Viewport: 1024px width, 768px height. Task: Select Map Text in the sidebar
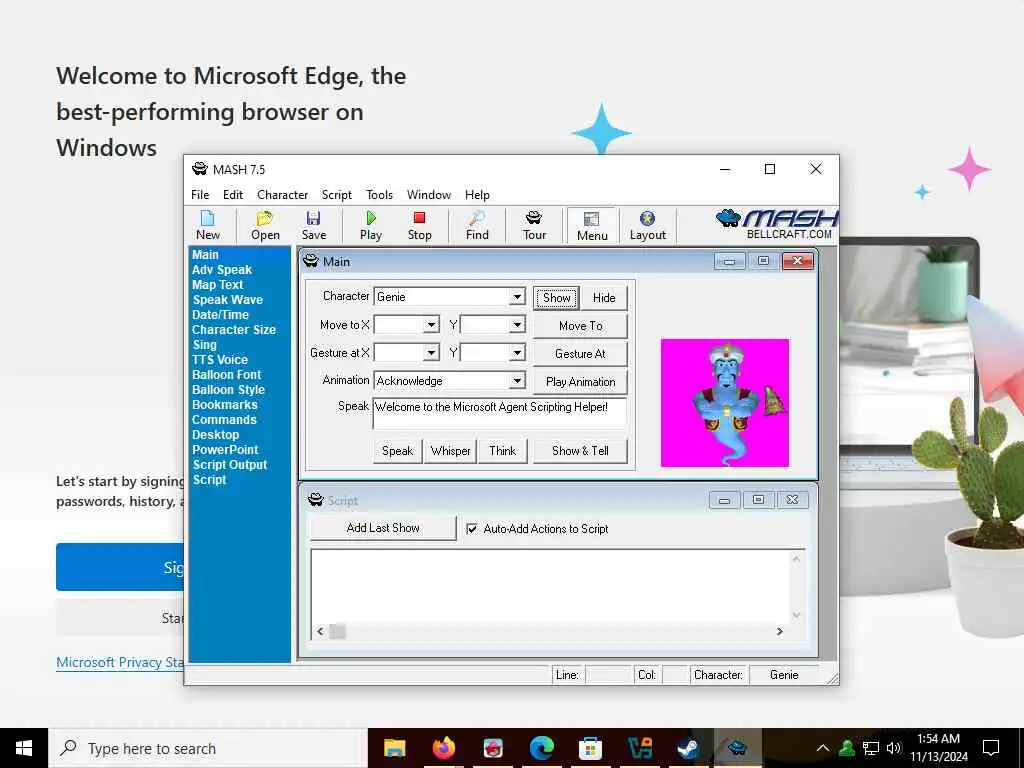coord(217,285)
